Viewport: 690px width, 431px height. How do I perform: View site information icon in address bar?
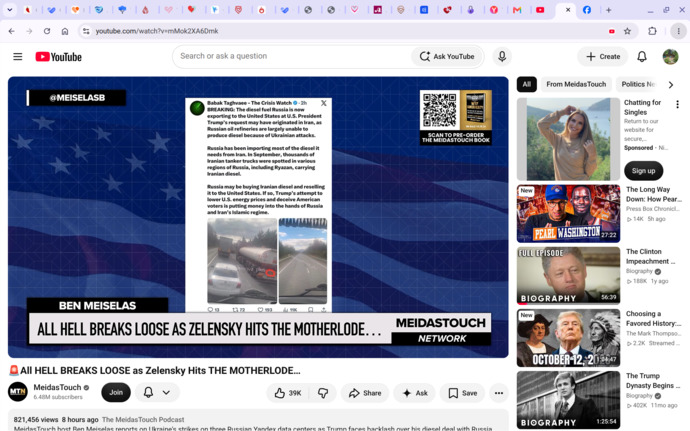pyautogui.click(x=86, y=31)
